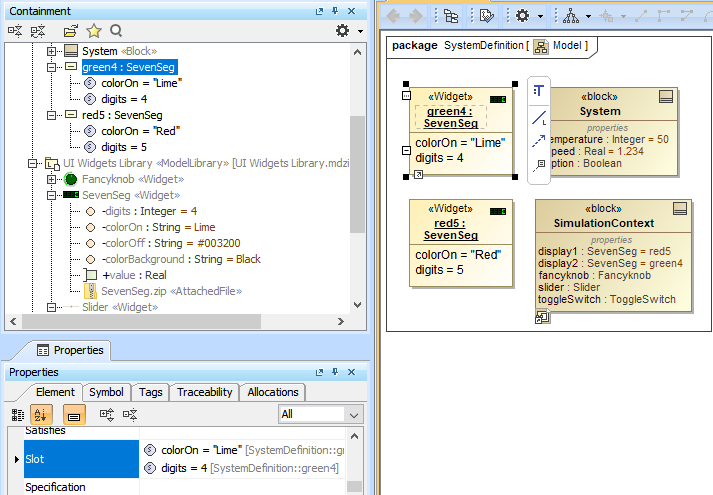Viewport: 713px width, 495px height.
Task: Click the text tool in smart manipulator
Action: pos(538,91)
